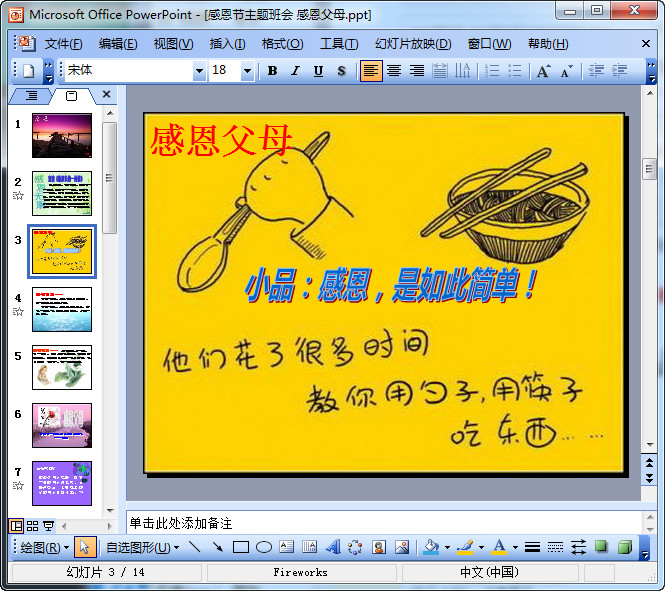Insert picture from file
665x591 pixels.
click(402, 547)
